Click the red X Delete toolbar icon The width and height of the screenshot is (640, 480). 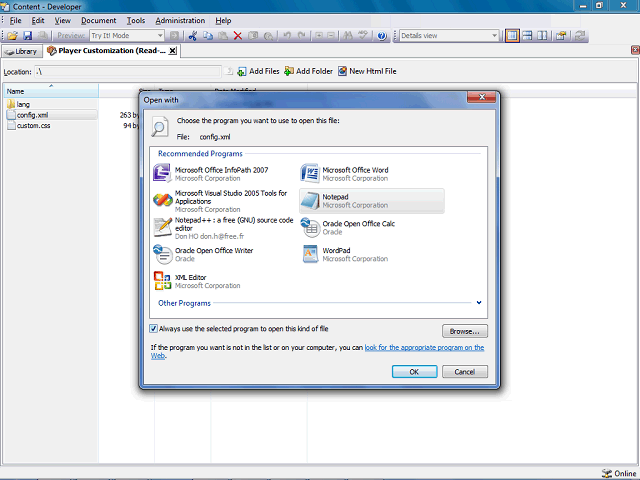coord(238,36)
